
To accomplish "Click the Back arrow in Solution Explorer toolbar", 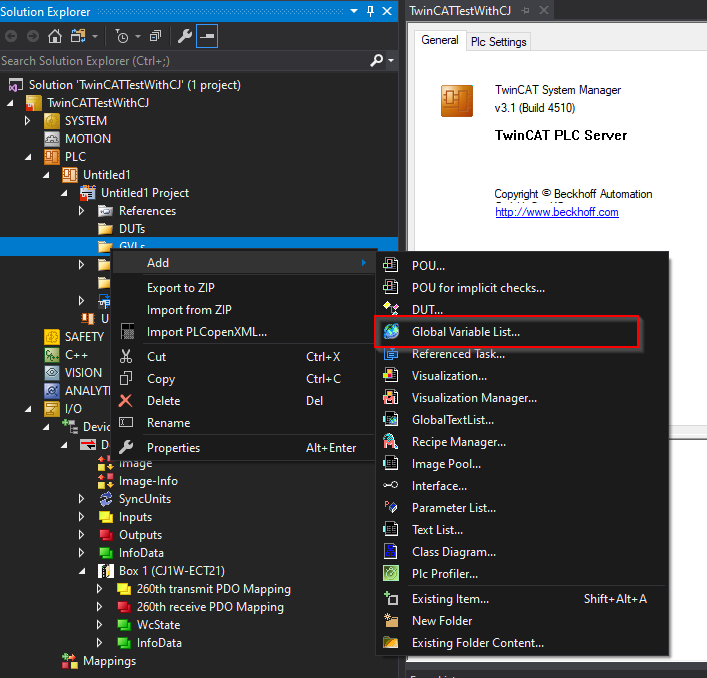I will pos(11,36).
